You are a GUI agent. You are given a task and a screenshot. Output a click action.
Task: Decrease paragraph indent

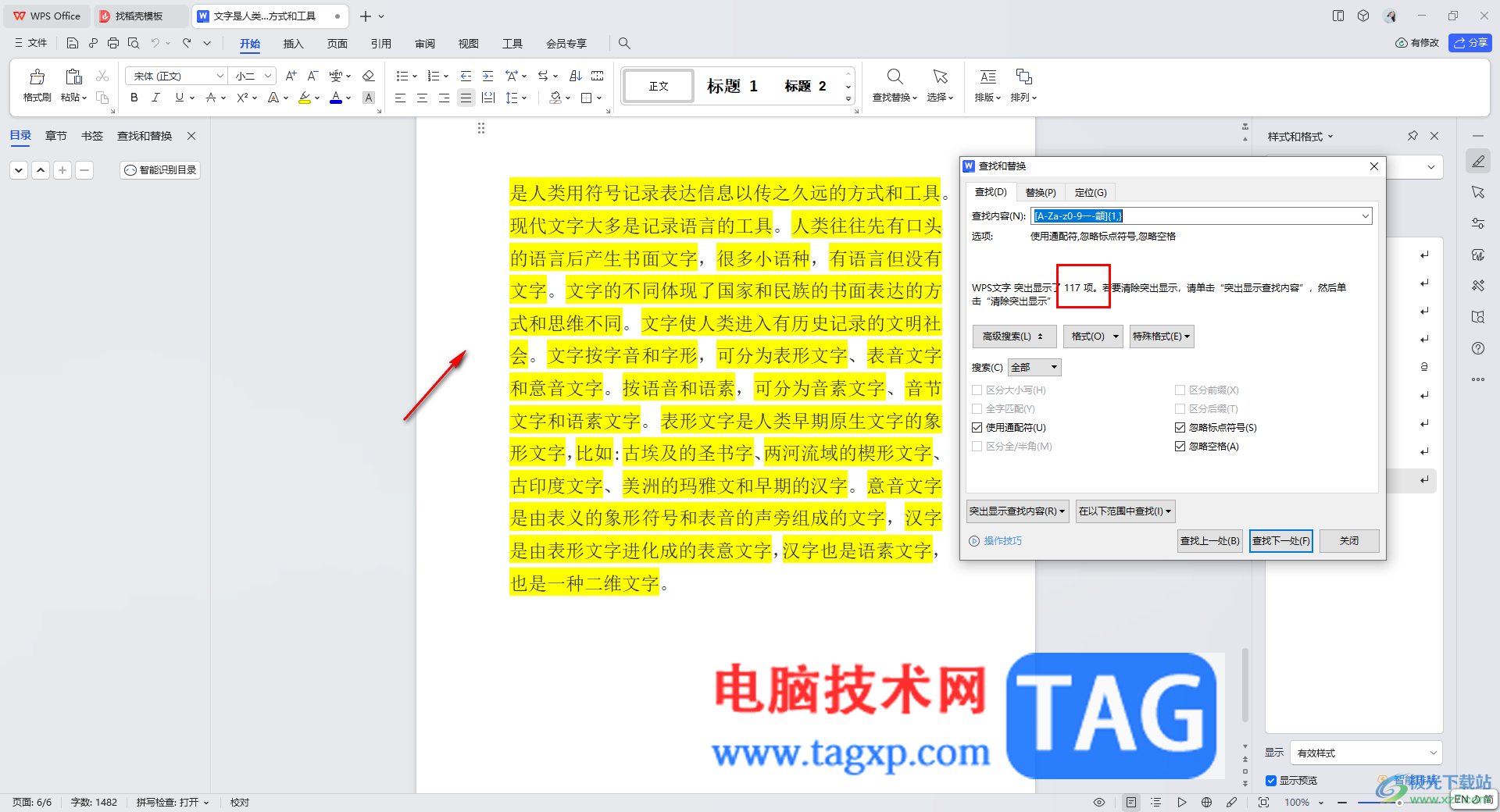pos(466,76)
